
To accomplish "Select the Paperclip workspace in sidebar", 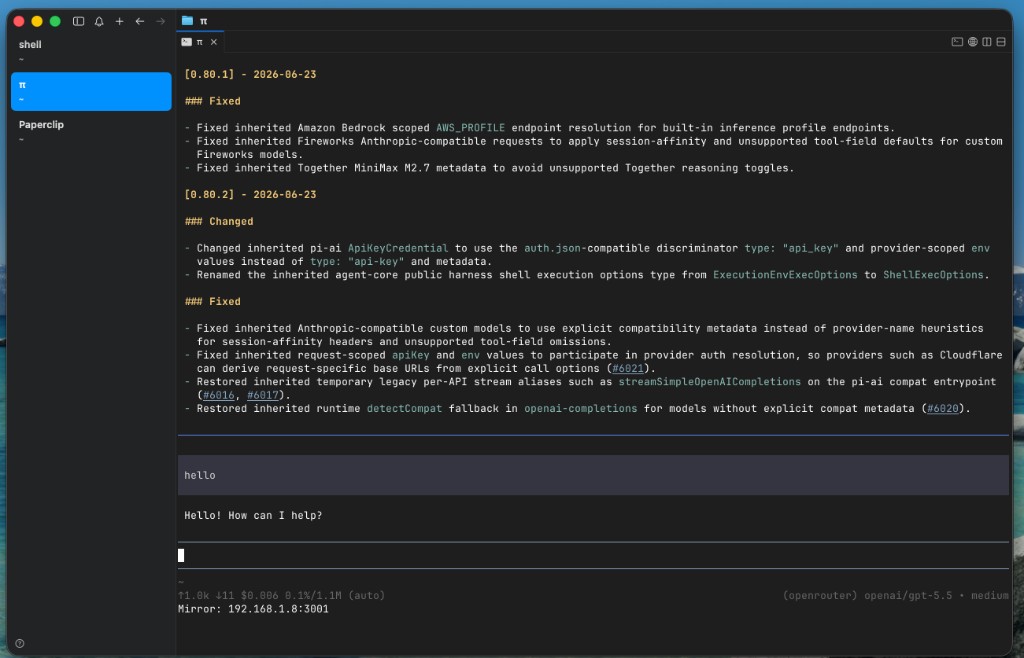I will (x=91, y=131).
